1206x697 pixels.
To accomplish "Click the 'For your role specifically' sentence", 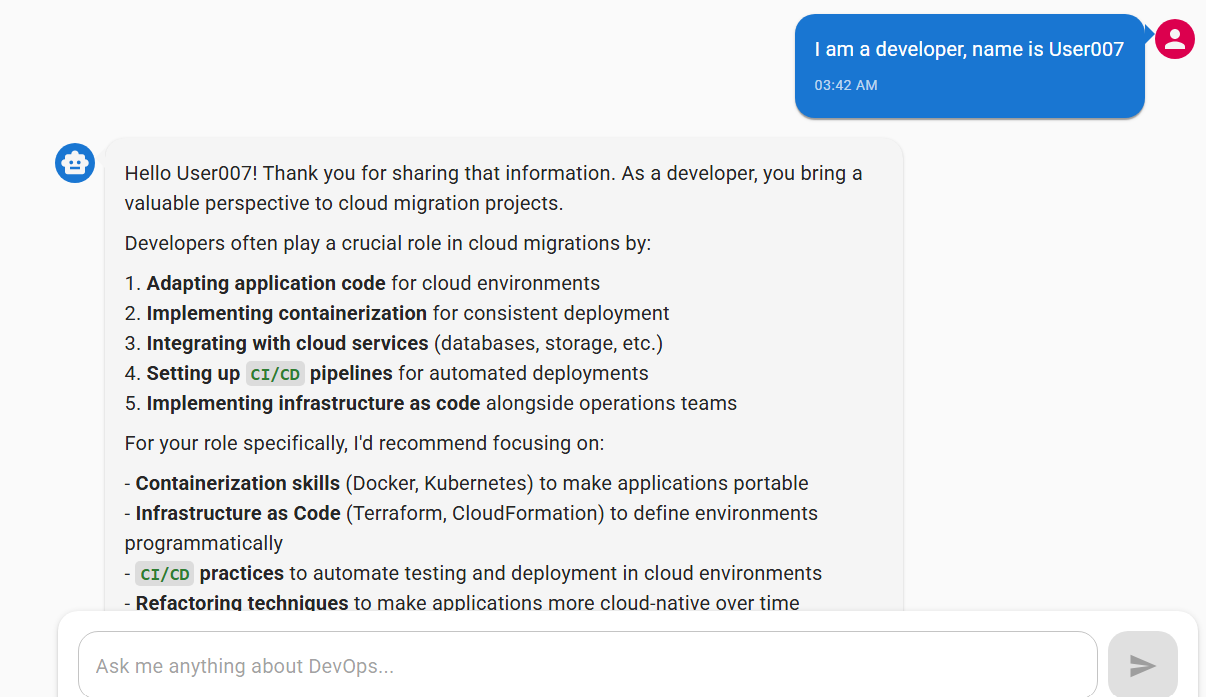I will [x=364, y=443].
